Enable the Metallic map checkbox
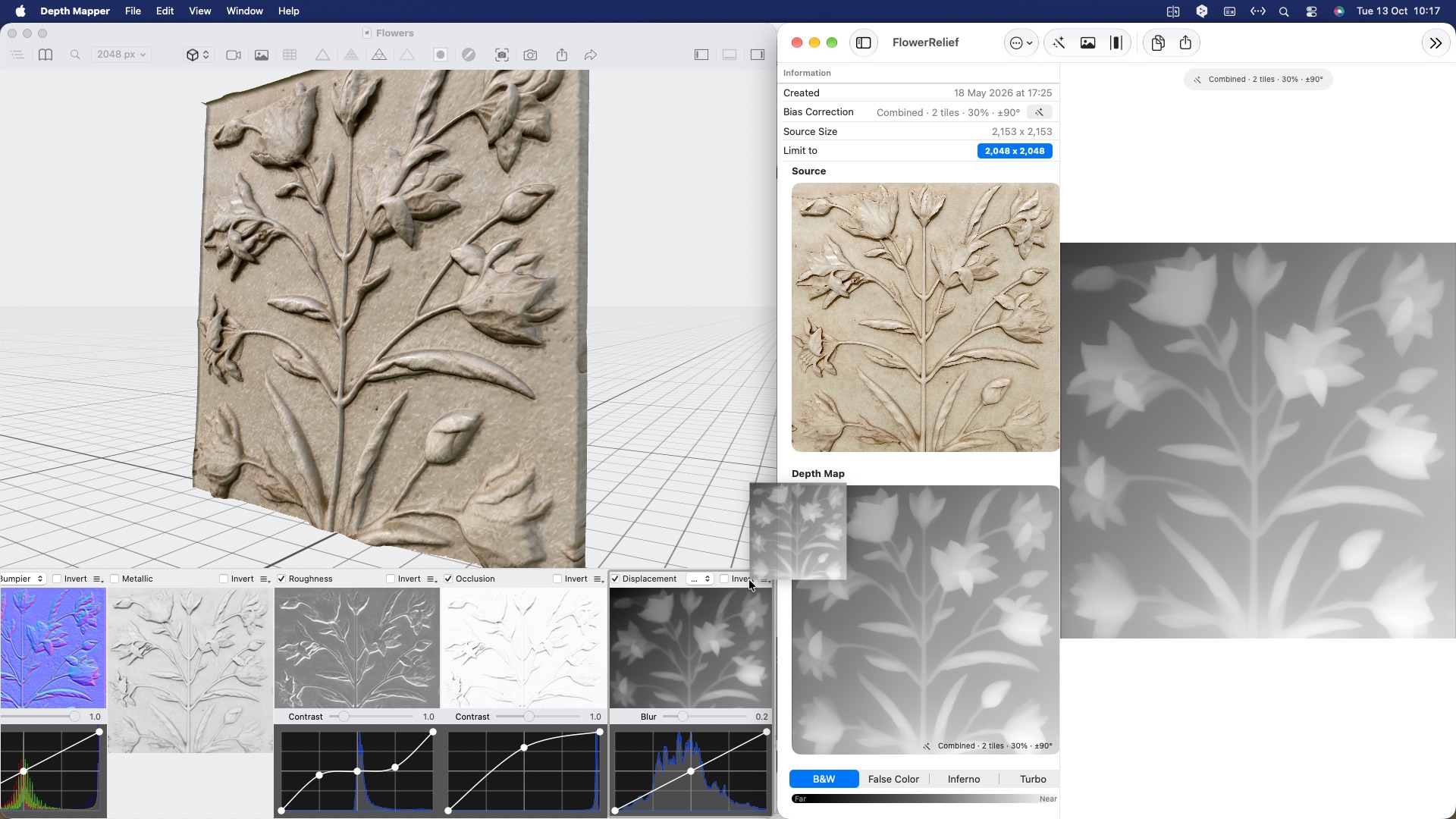The image size is (1456, 819). [x=115, y=579]
